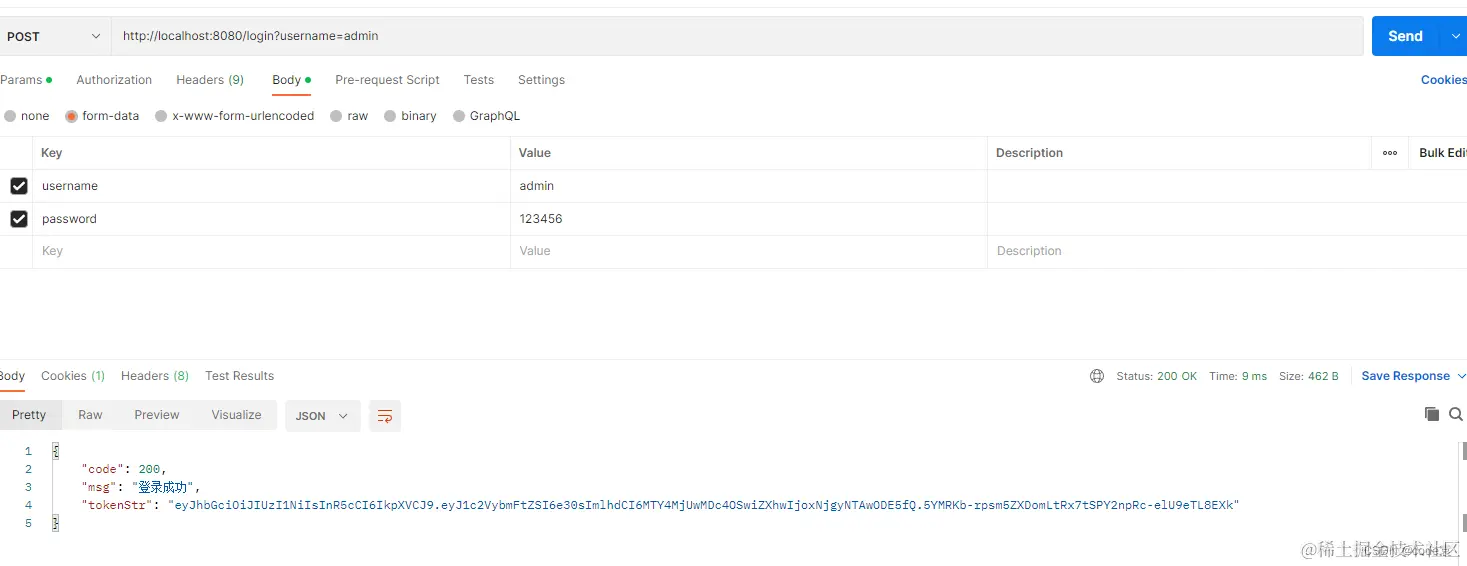This screenshot has height=566, width=1467.
Task: Uncheck the password row checkbox
Action: 18,219
